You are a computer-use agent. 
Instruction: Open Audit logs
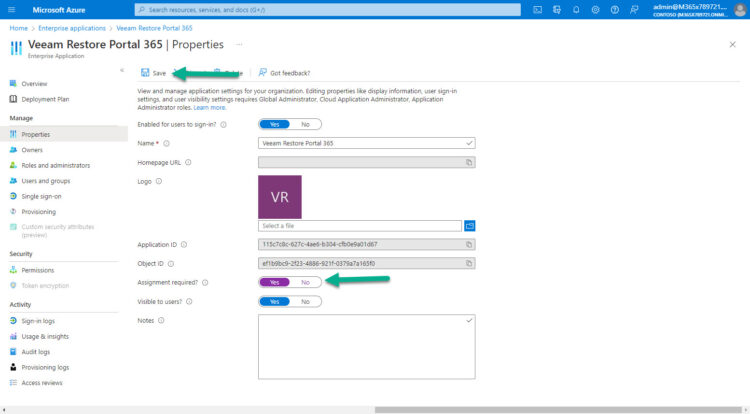pyautogui.click(x=35, y=351)
